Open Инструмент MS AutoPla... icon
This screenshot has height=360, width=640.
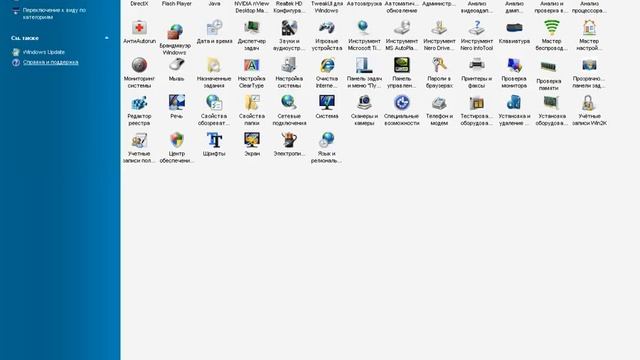click(x=402, y=28)
